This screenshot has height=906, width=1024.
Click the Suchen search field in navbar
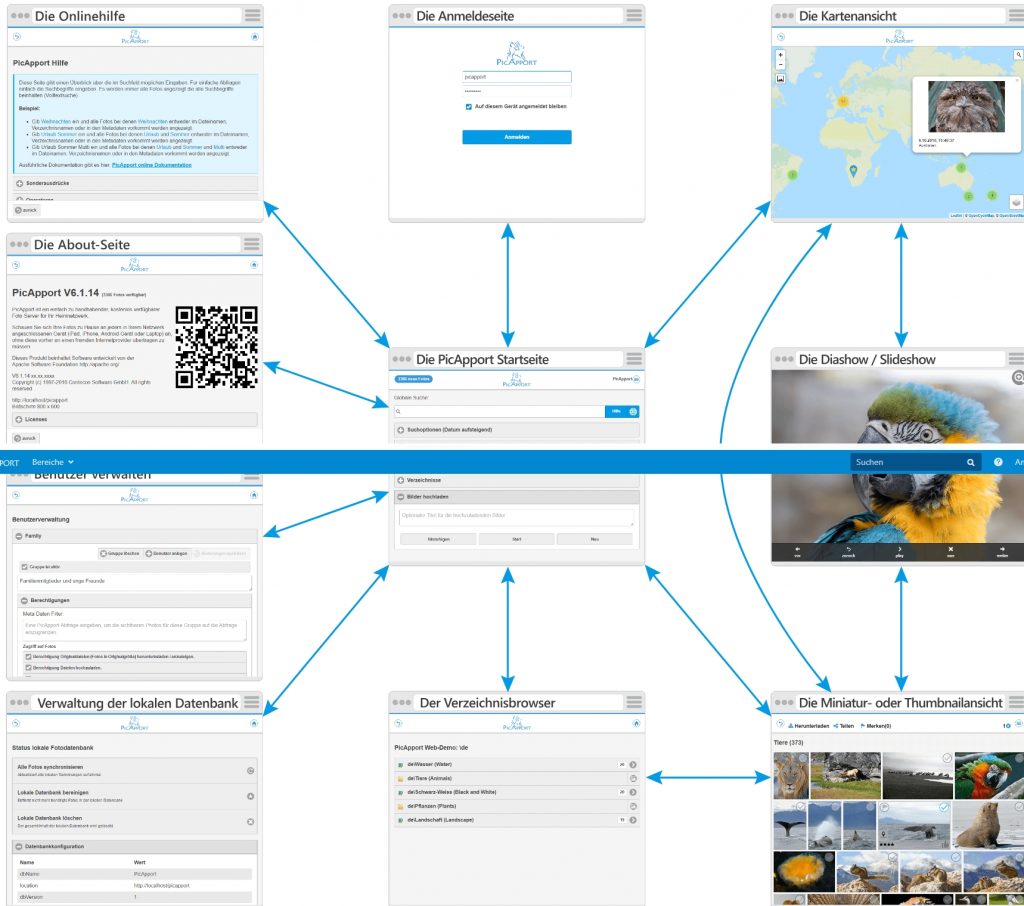pyautogui.click(x=906, y=462)
